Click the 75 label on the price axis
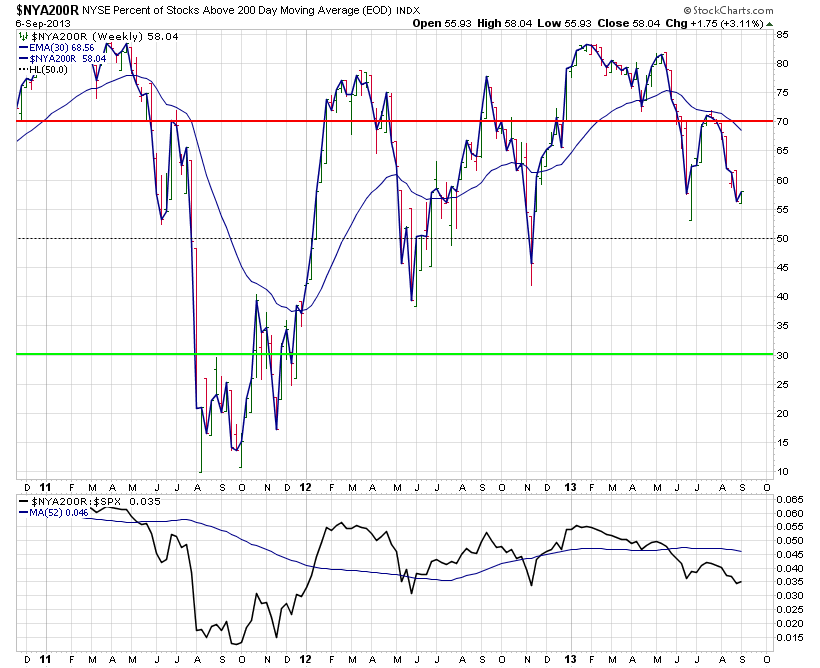 click(782, 93)
